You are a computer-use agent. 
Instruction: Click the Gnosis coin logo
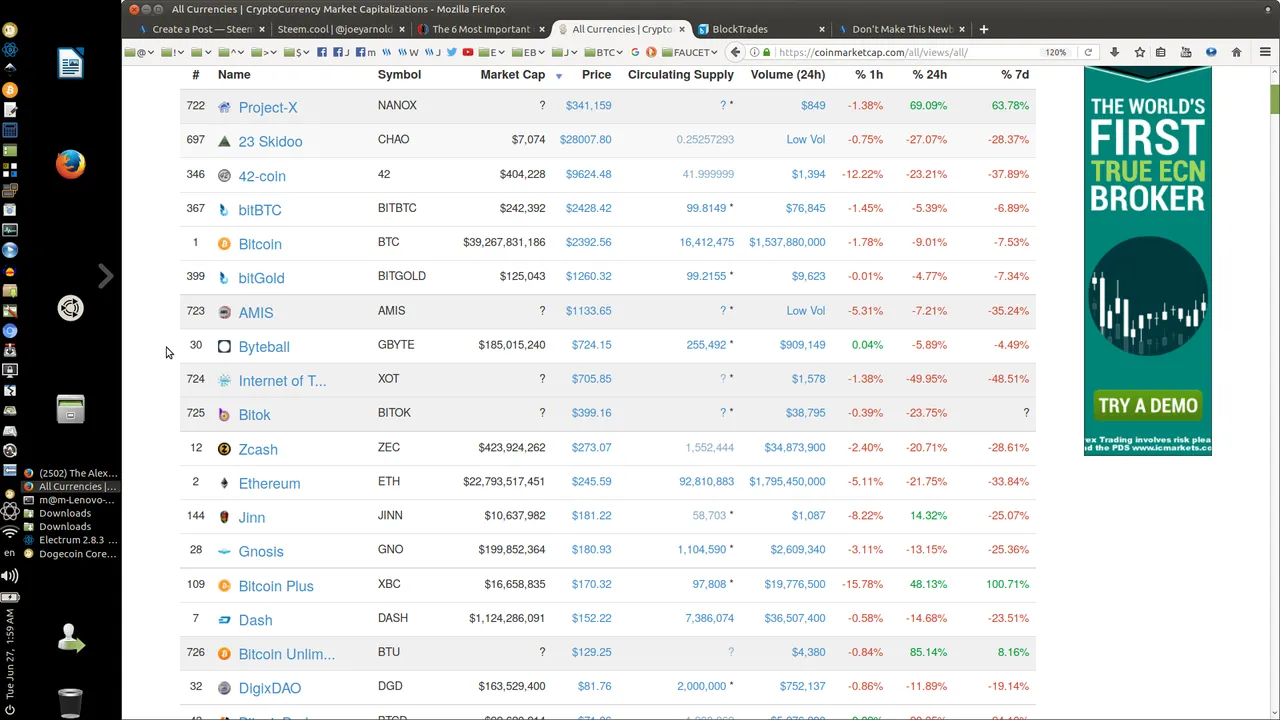pos(224,551)
